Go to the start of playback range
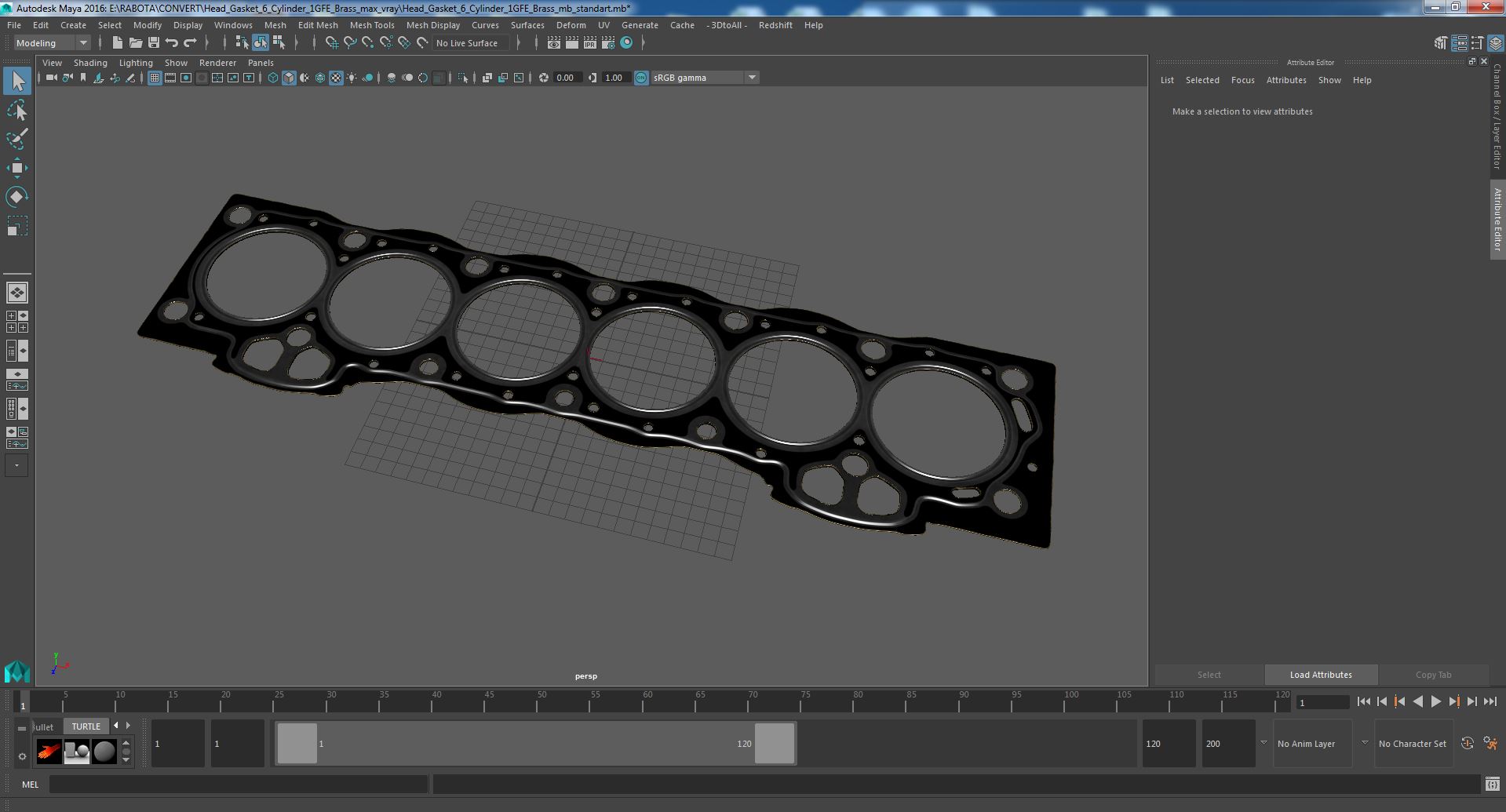Viewport: 1506px width, 812px height. point(1363,702)
